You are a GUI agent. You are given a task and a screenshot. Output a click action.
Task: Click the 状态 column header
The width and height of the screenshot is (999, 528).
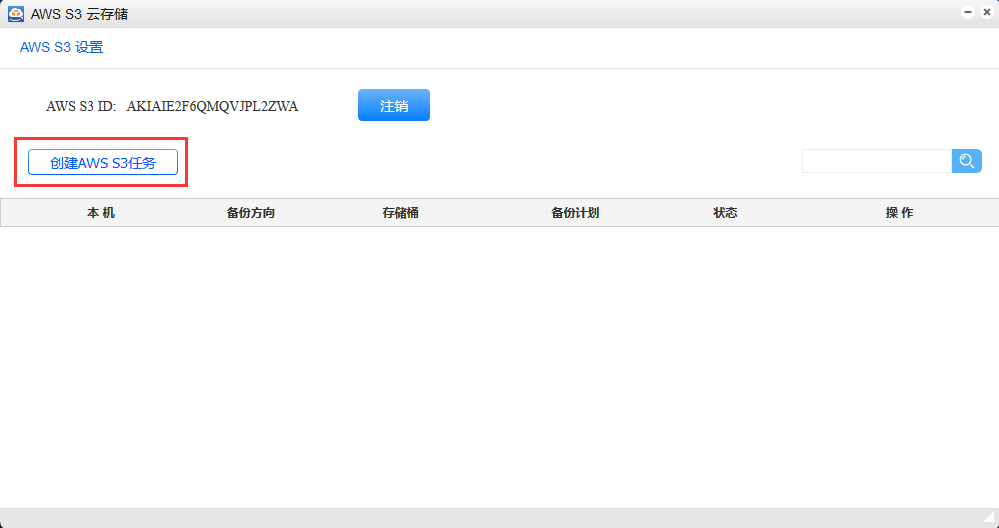pyautogui.click(x=725, y=213)
